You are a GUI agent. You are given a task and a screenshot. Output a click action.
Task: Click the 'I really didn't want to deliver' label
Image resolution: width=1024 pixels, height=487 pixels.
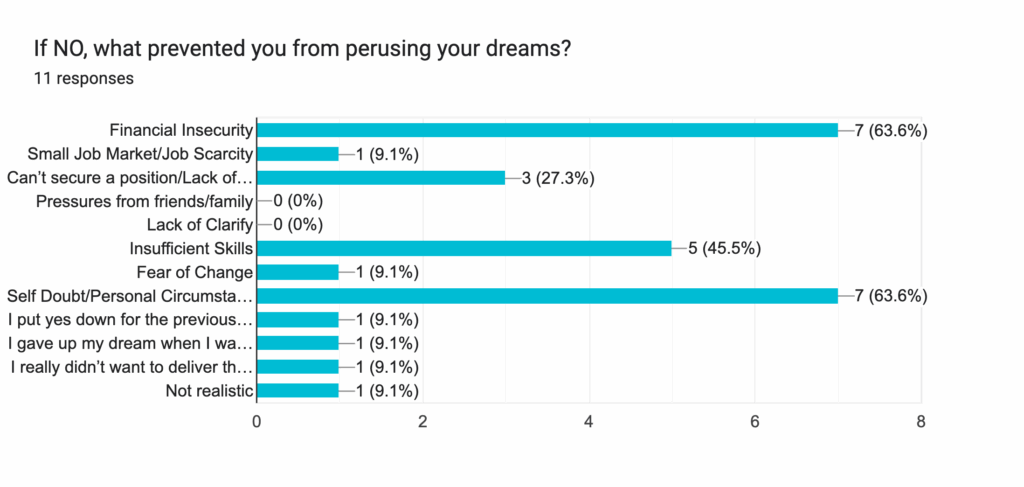[x=132, y=367]
